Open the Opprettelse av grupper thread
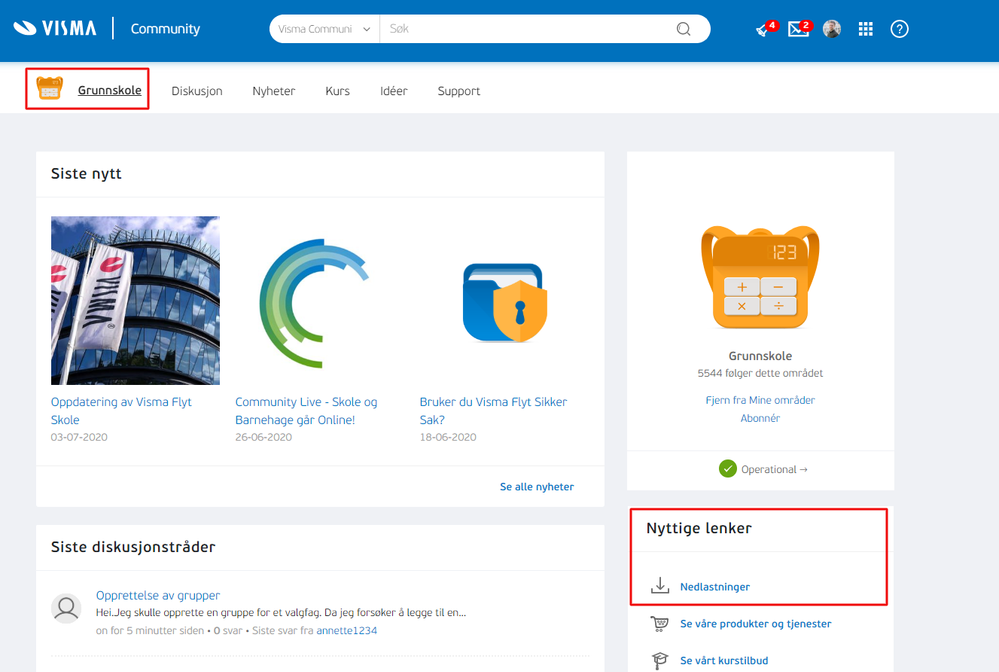 coord(158,595)
